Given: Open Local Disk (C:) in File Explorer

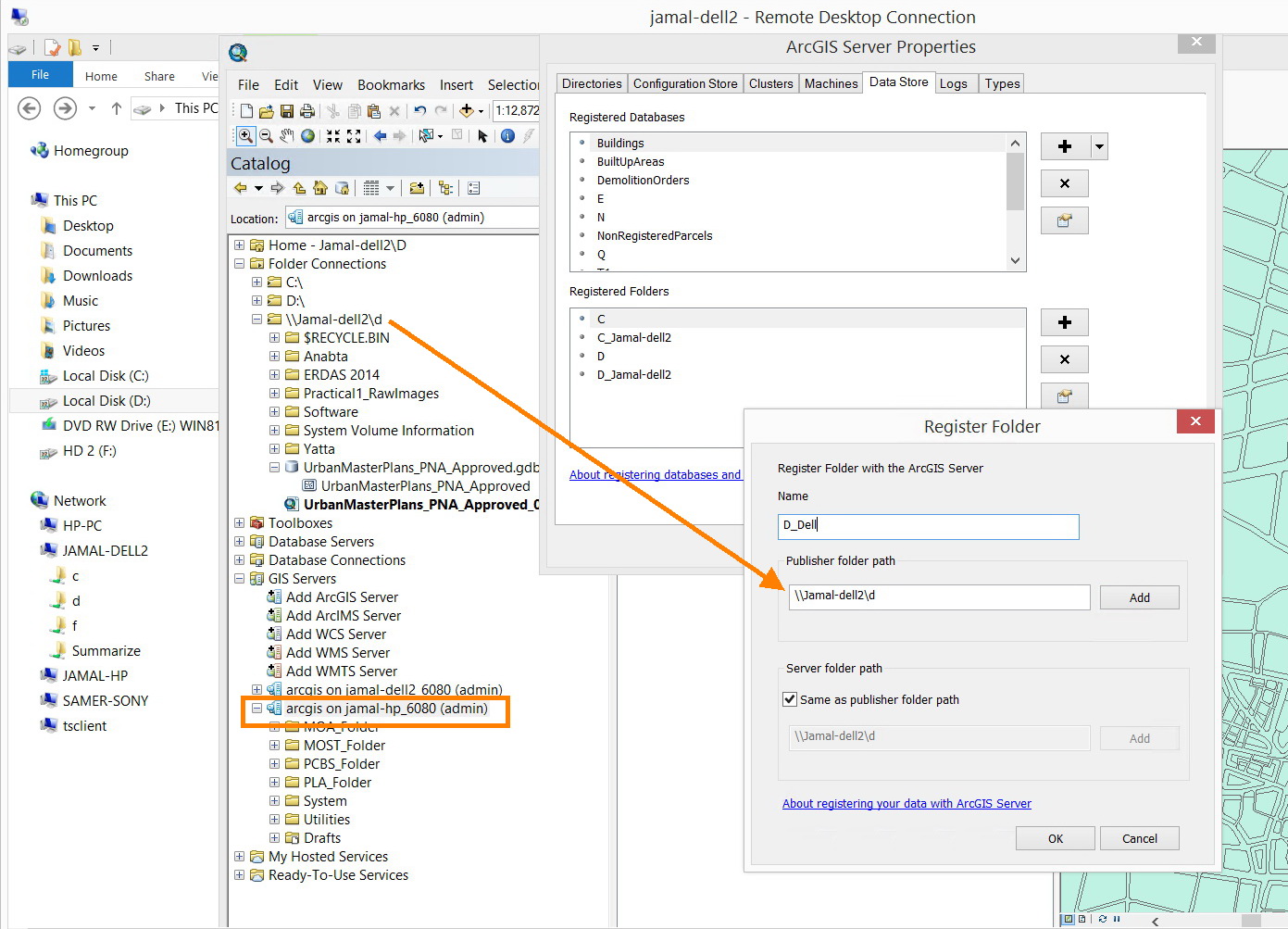Looking at the screenshot, I should [106, 376].
